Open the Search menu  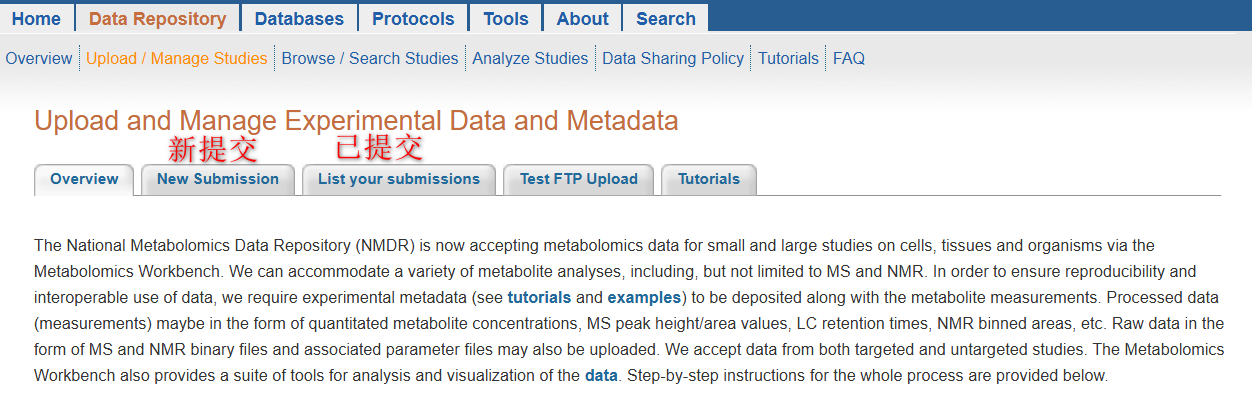(666, 18)
